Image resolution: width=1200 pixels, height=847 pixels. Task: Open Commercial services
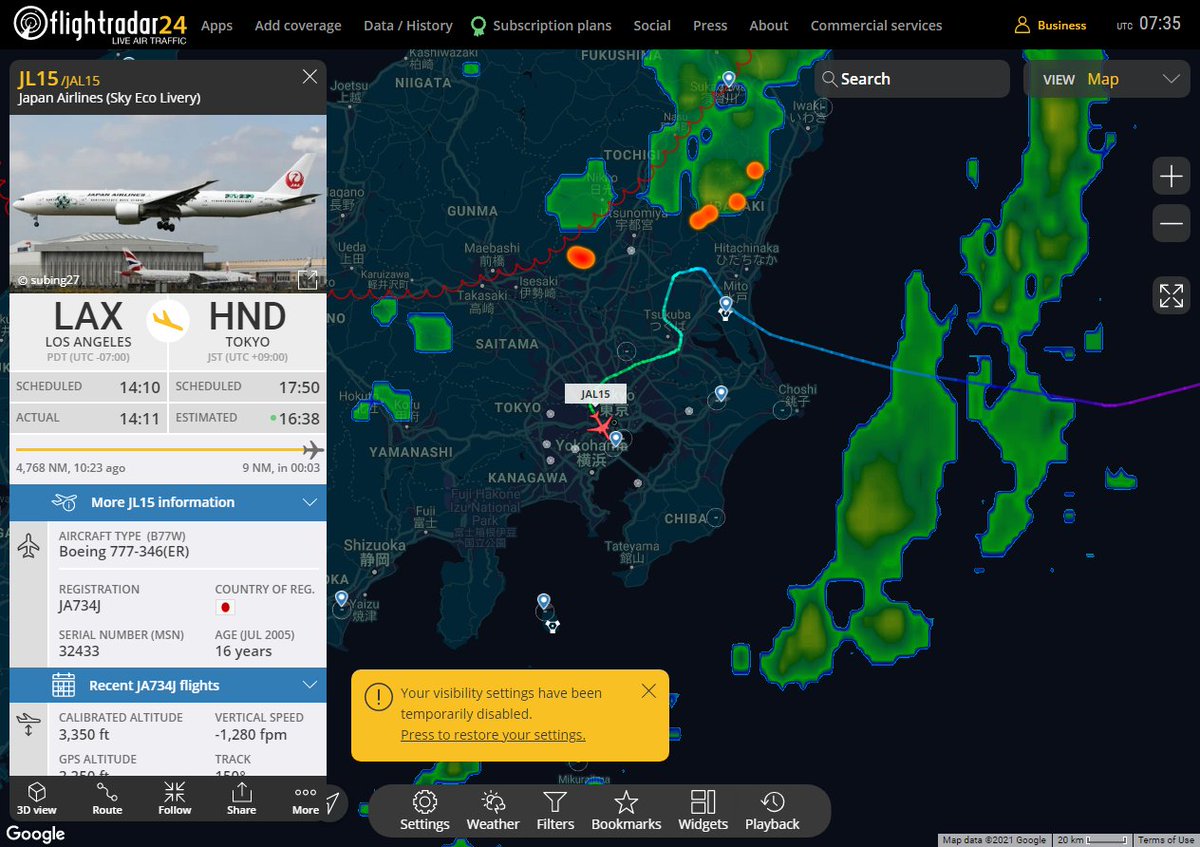point(876,25)
